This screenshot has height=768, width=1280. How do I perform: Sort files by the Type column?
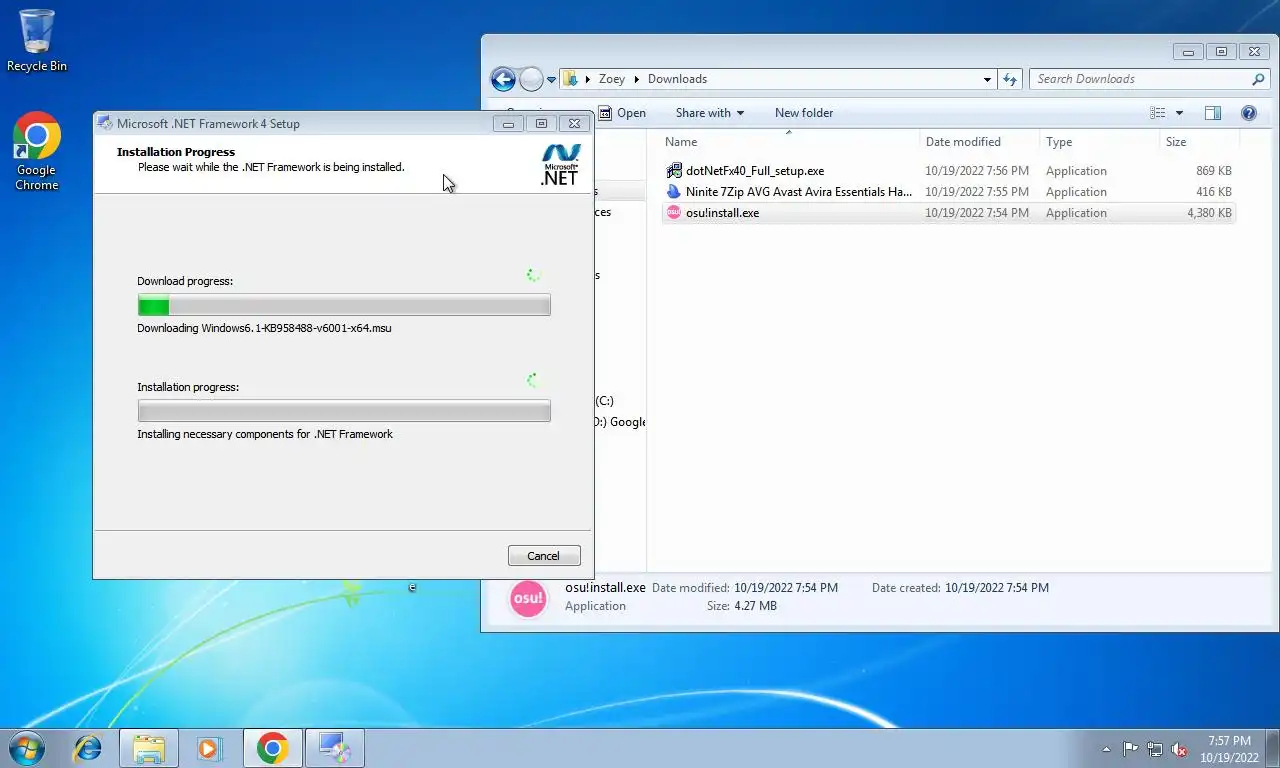[1099, 142]
